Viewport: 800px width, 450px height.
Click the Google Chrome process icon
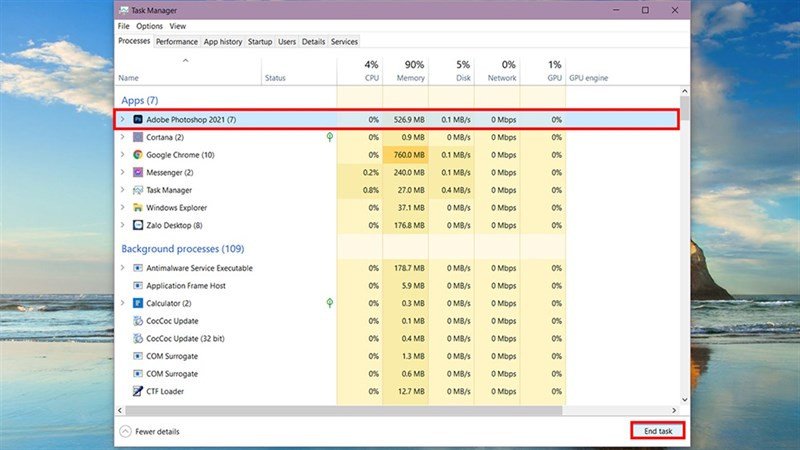pos(137,155)
